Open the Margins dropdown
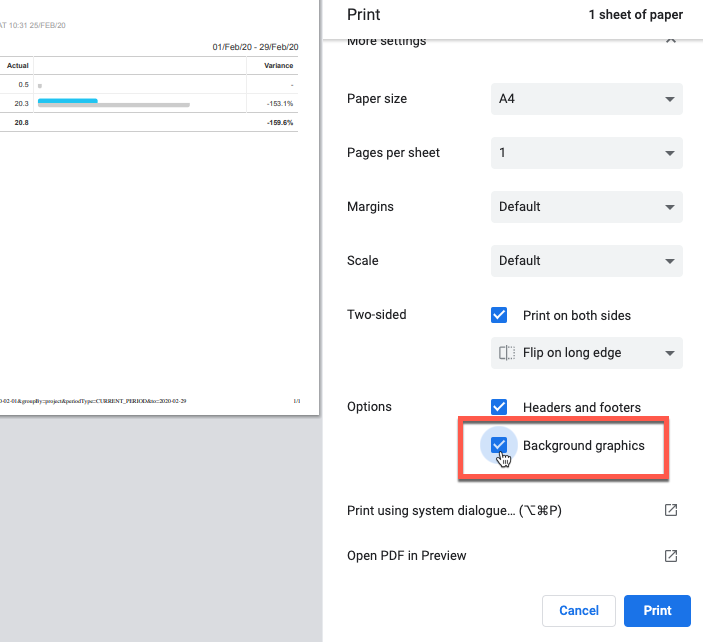The height and width of the screenshot is (642, 703). tap(587, 207)
